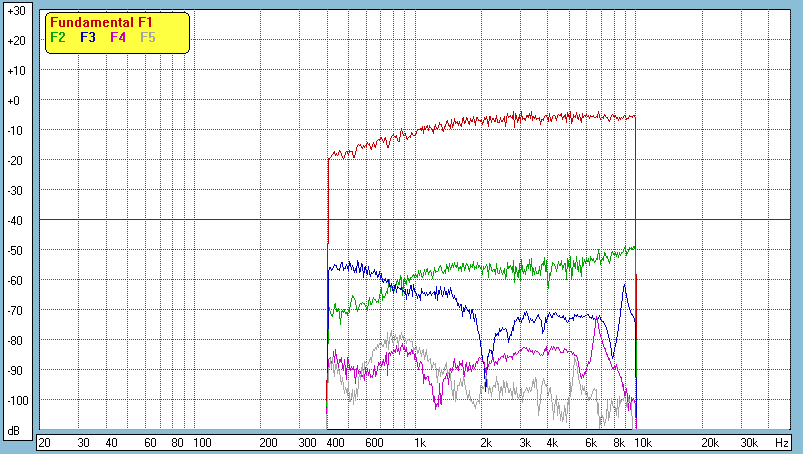Screen dimensions: 803x454
Task: Click the -70 label on the dB axis
Action: click(x=15, y=311)
